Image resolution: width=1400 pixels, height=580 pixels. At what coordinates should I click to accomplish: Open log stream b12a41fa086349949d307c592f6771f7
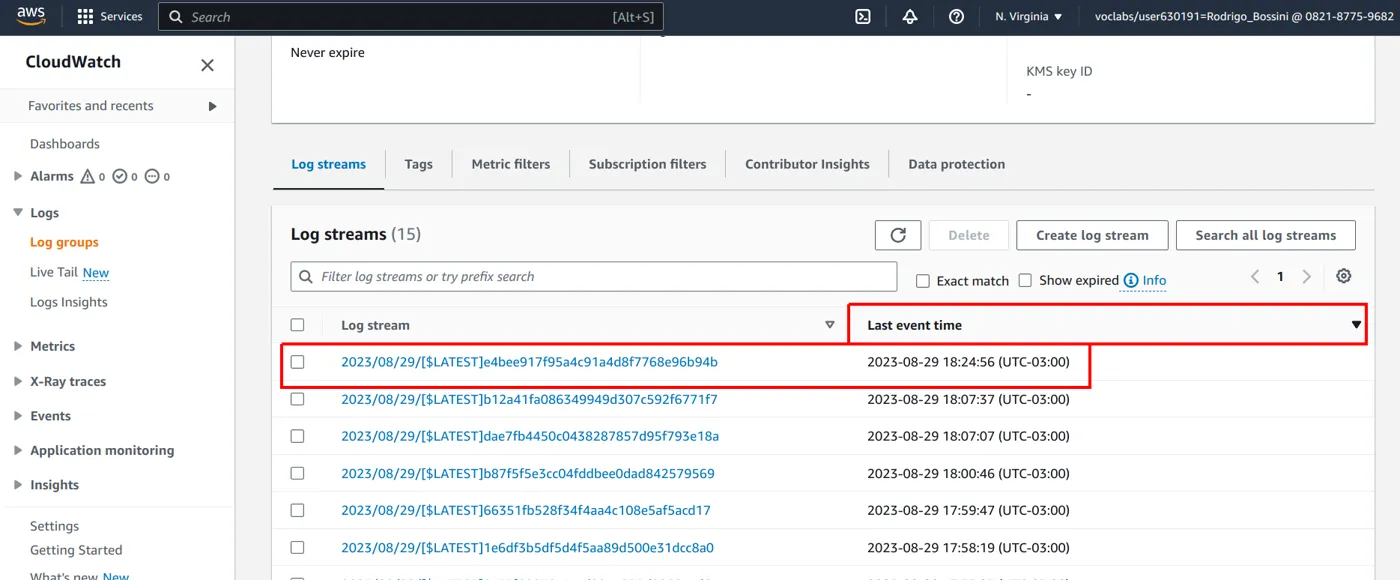(529, 399)
